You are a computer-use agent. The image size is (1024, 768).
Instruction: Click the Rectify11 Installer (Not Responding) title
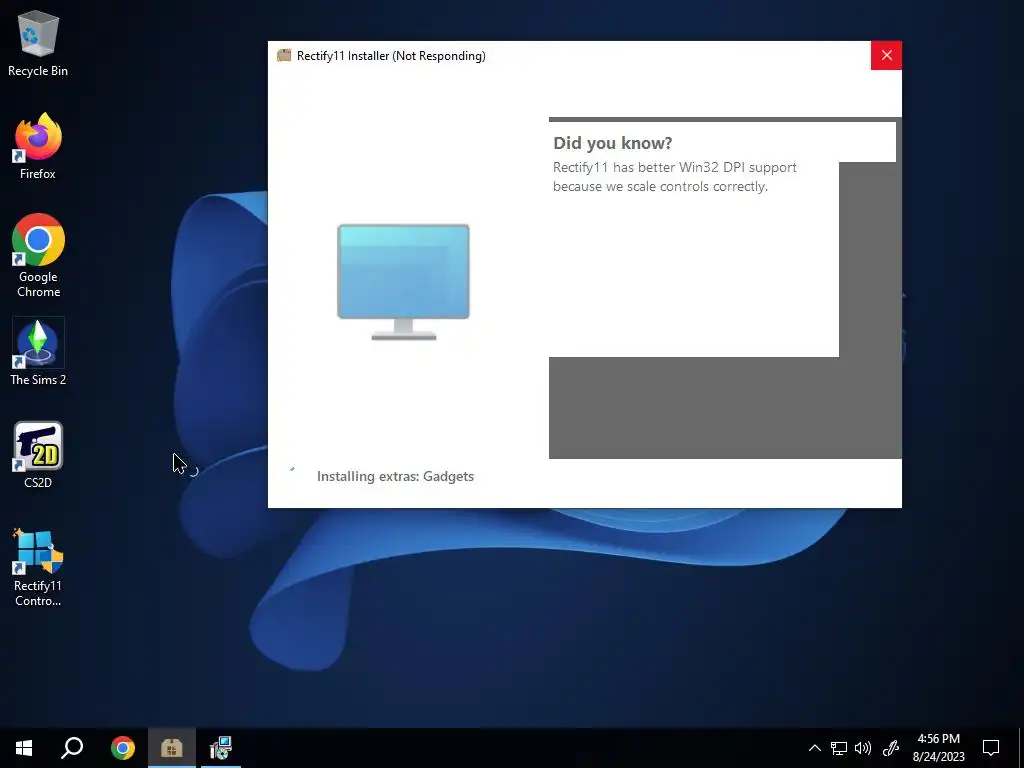pos(391,56)
